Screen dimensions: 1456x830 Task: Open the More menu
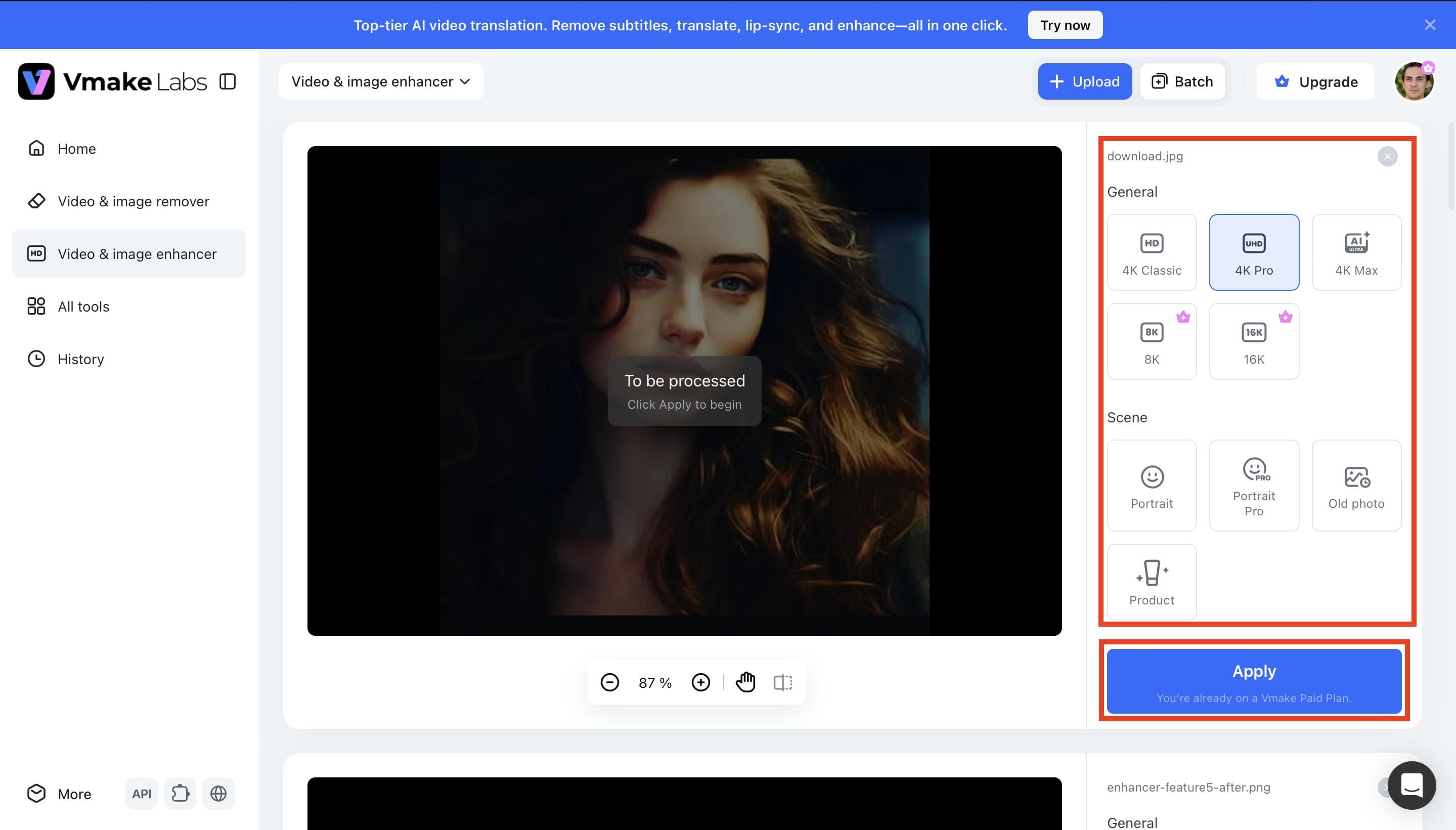click(x=59, y=794)
